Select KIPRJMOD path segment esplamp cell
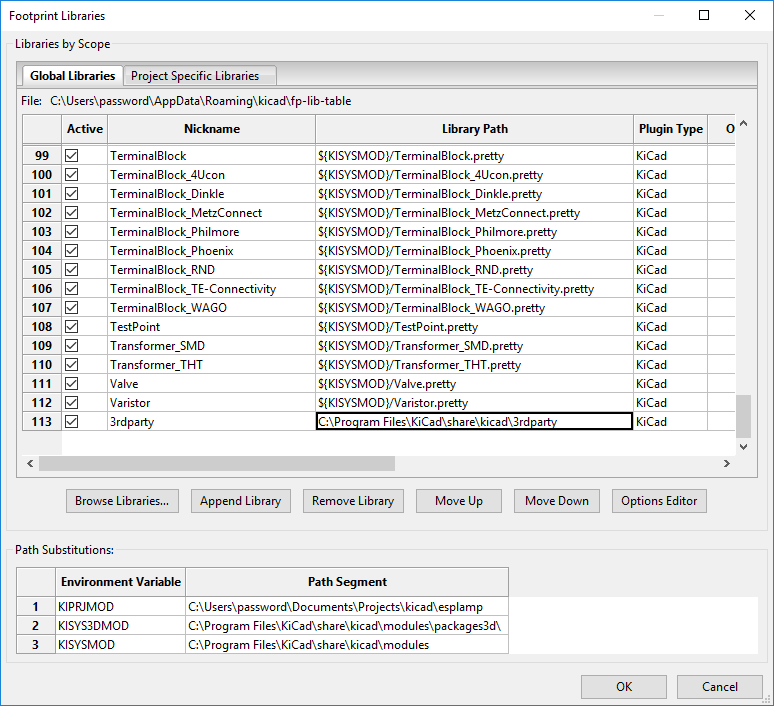The image size is (774, 706). [x=347, y=607]
